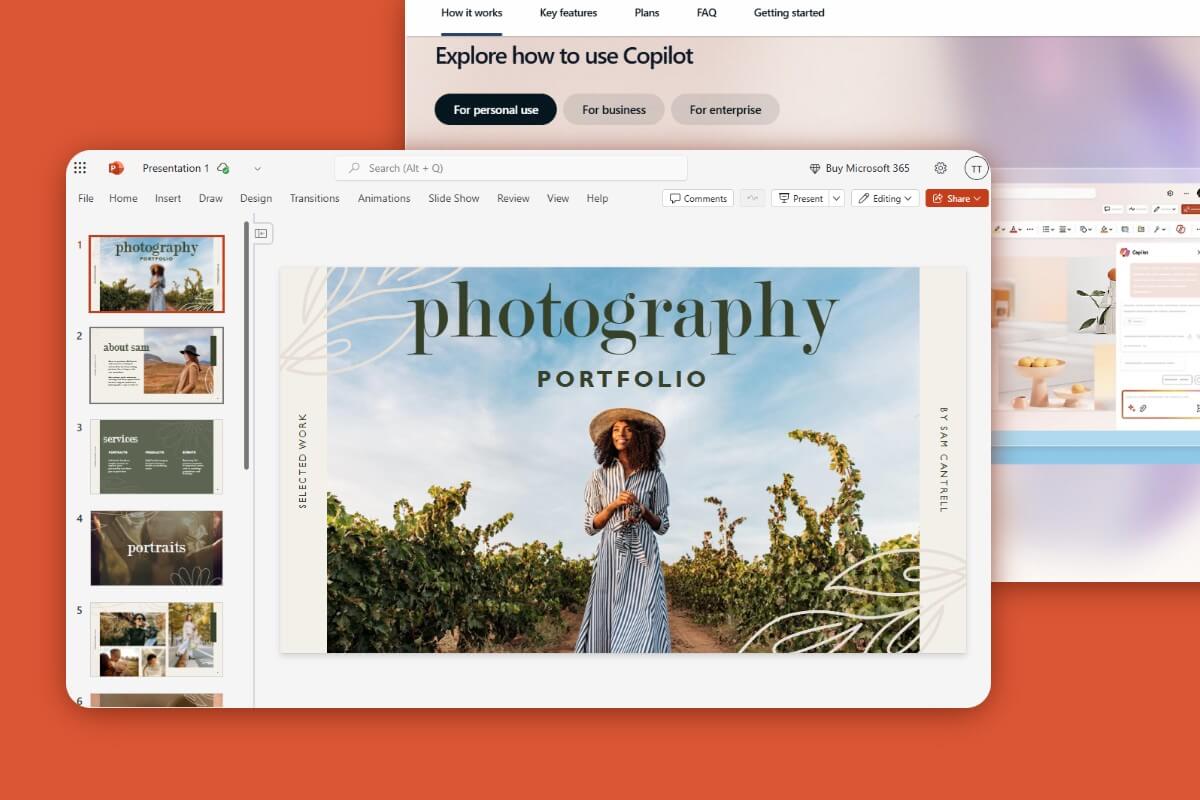Viewport: 1200px width, 800px height.
Task: Click the PowerPoint logo icon
Action: point(116,168)
